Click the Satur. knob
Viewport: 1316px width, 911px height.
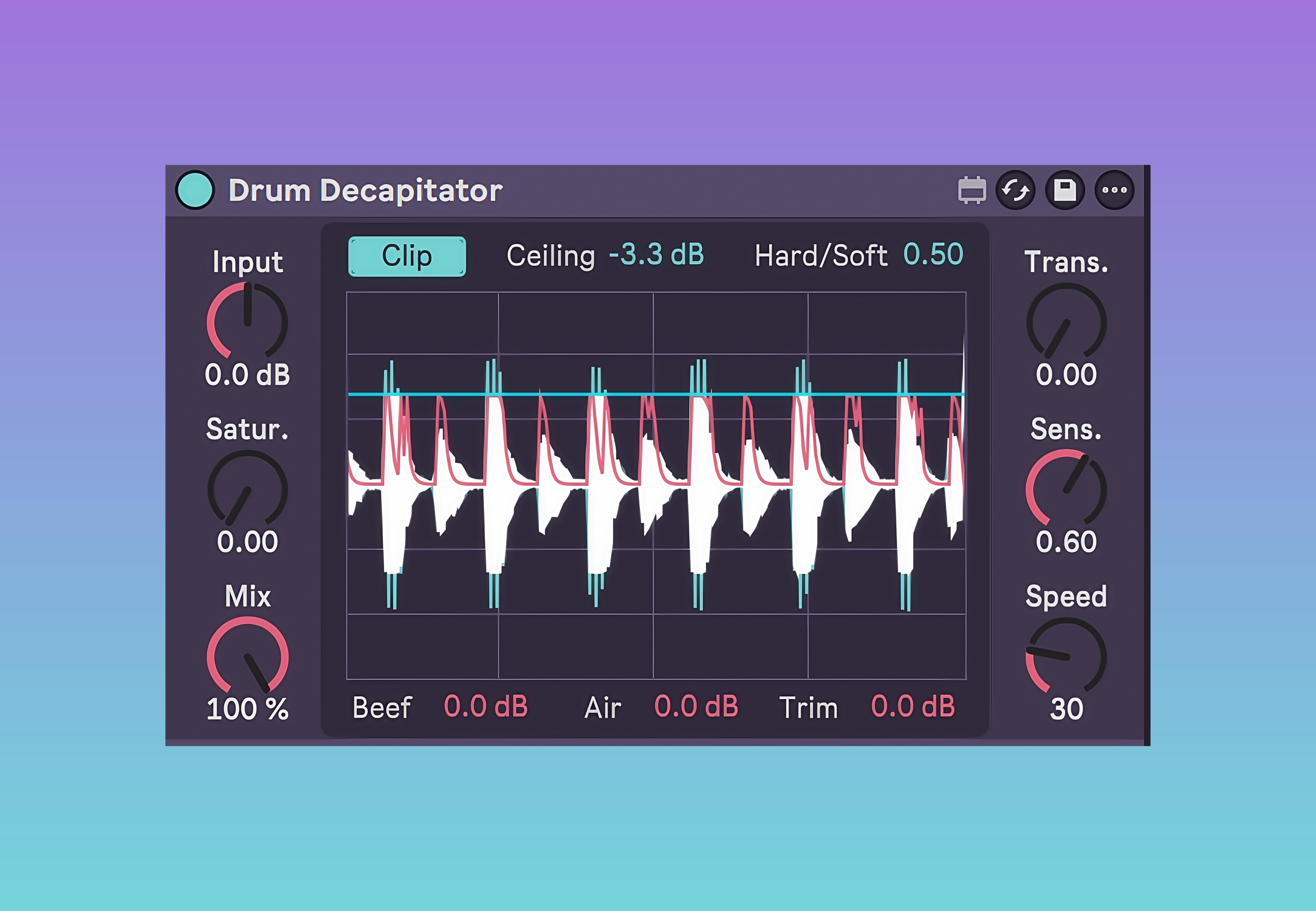click(x=247, y=489)
